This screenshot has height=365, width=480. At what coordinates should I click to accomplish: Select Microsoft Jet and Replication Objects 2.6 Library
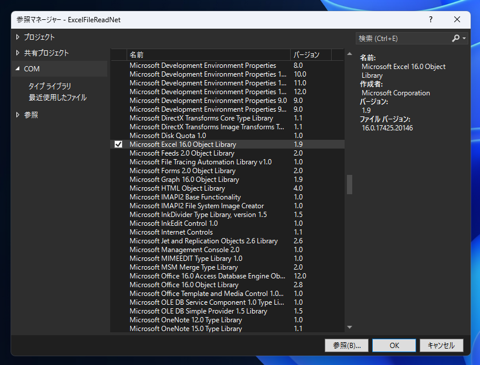[x=227, y=241]
